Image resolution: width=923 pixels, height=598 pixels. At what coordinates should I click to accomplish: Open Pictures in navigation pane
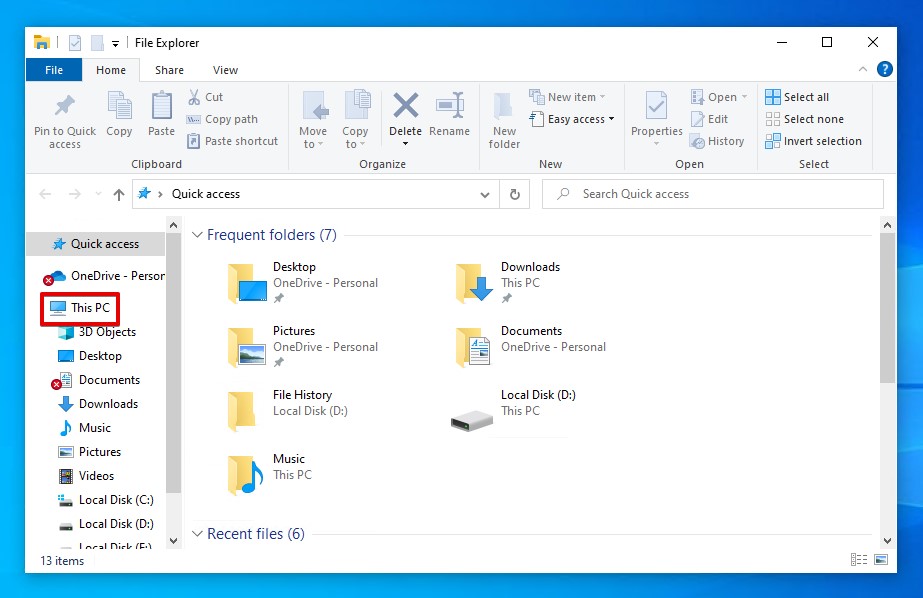[89, 452]
